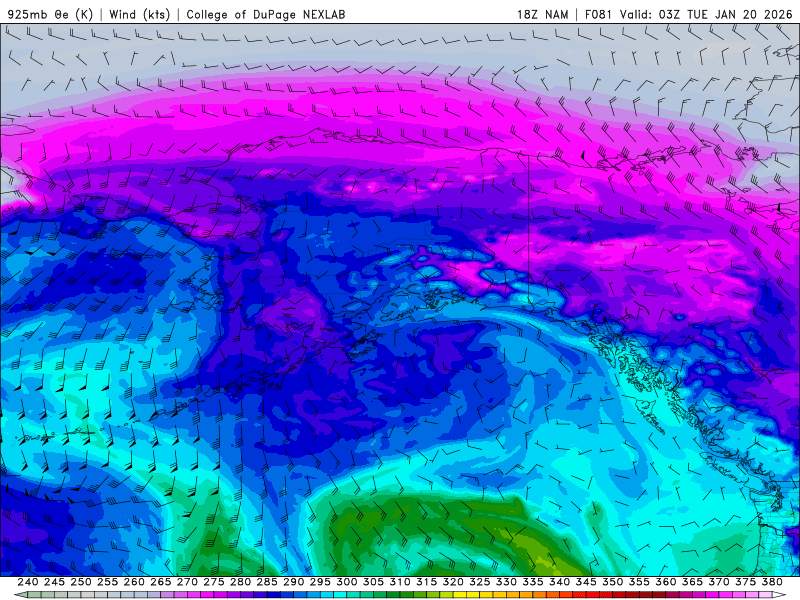Image resolution: width=800 pixels, height=600 pixels.
Task: Click the "925mb θe (K)" title text
Action: (50, 14)
